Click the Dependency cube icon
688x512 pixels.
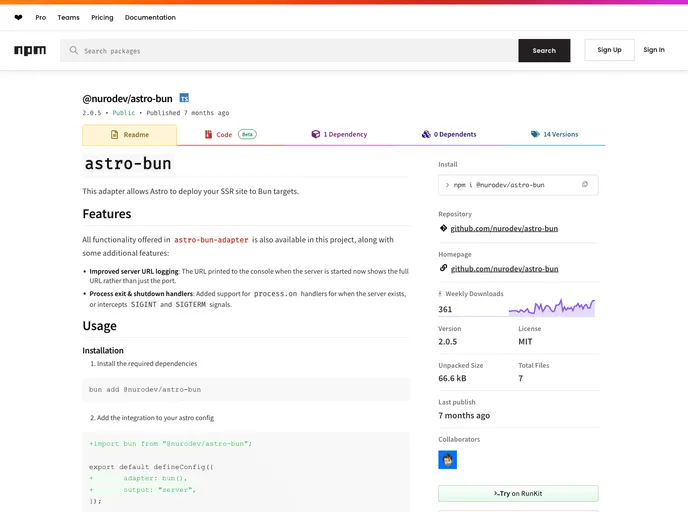(315, 134)
